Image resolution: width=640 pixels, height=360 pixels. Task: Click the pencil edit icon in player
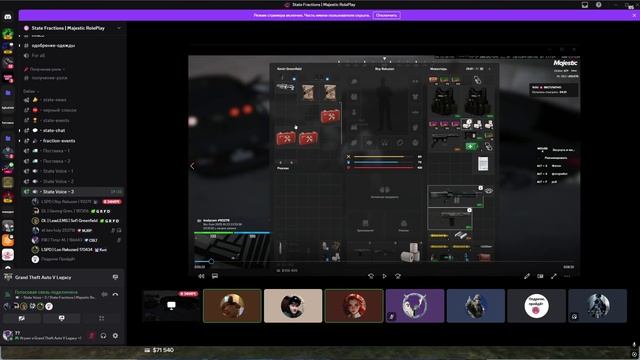point(527,276)
